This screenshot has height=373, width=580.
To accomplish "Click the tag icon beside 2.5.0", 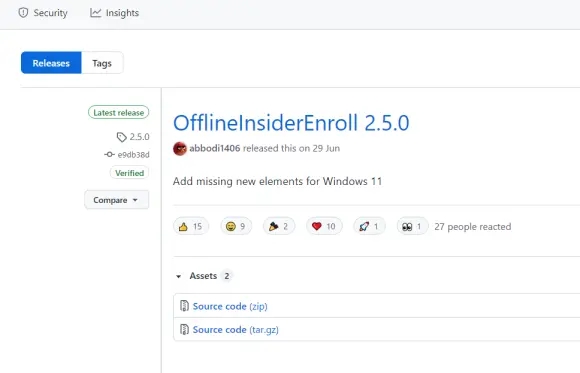I will coord(122,137).
